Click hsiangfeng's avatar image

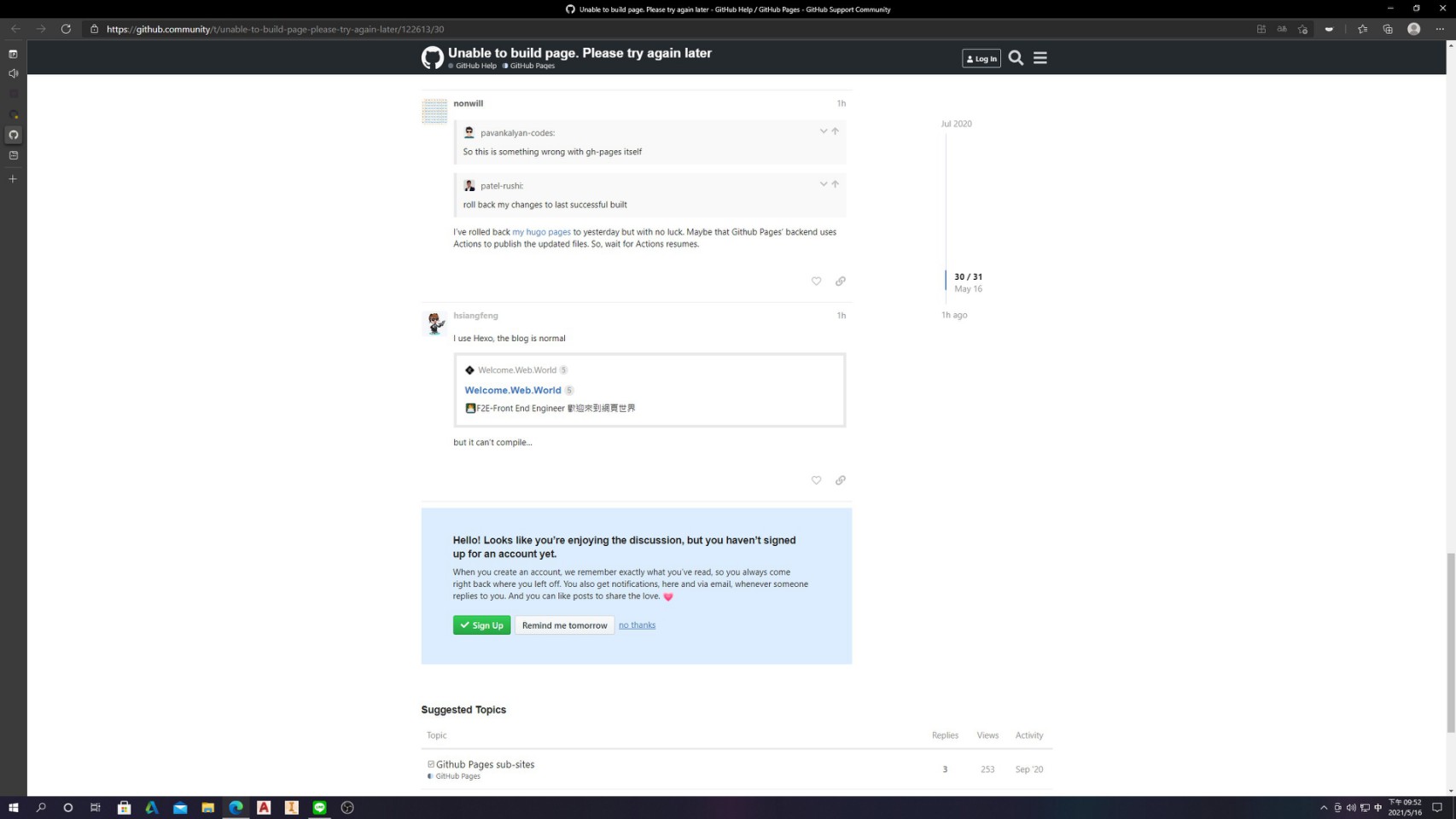coord(434,323)
